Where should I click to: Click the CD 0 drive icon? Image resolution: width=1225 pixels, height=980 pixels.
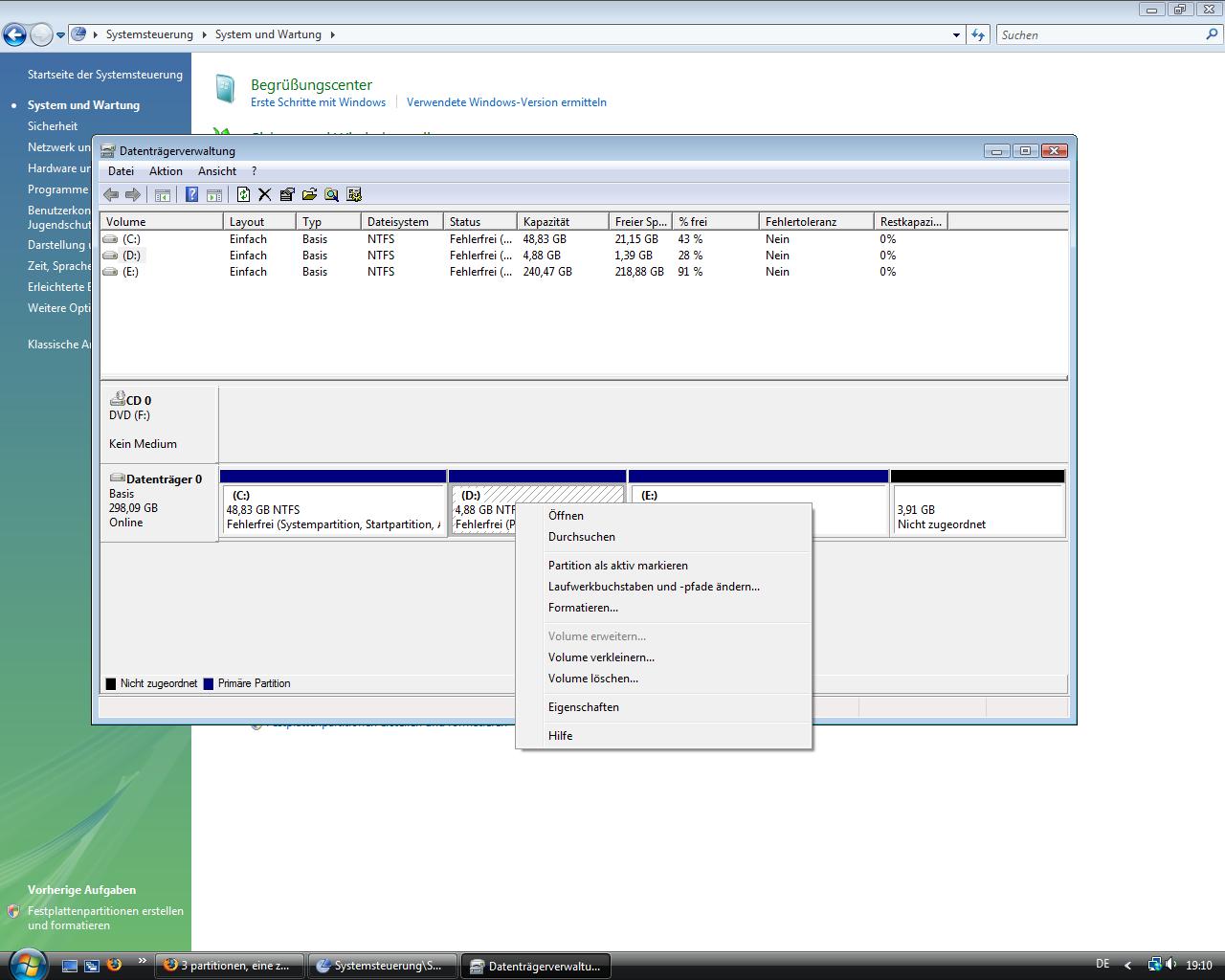[118, 399]
